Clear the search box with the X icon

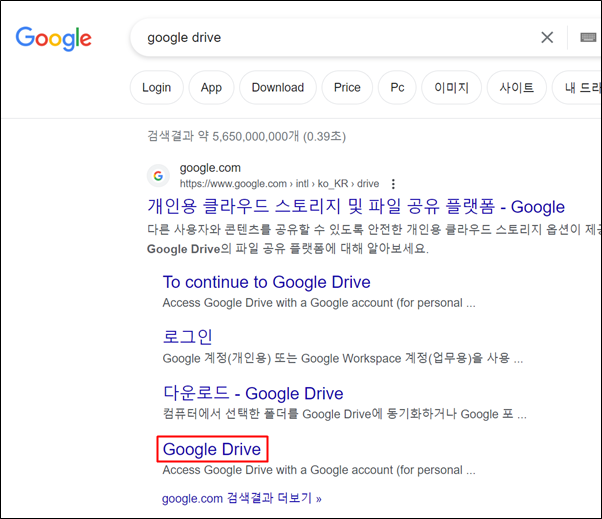547,38
